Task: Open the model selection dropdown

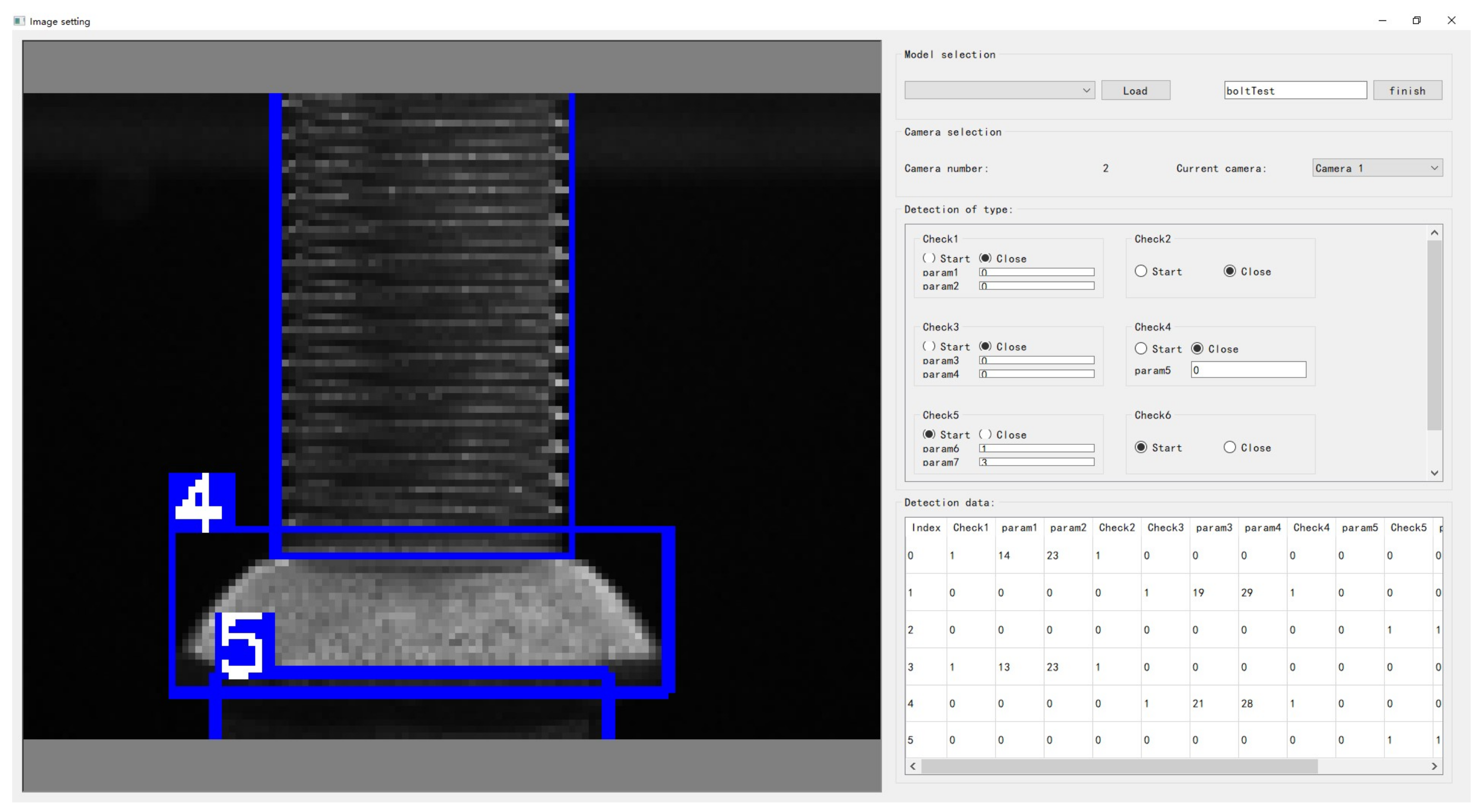Action: 999,90
